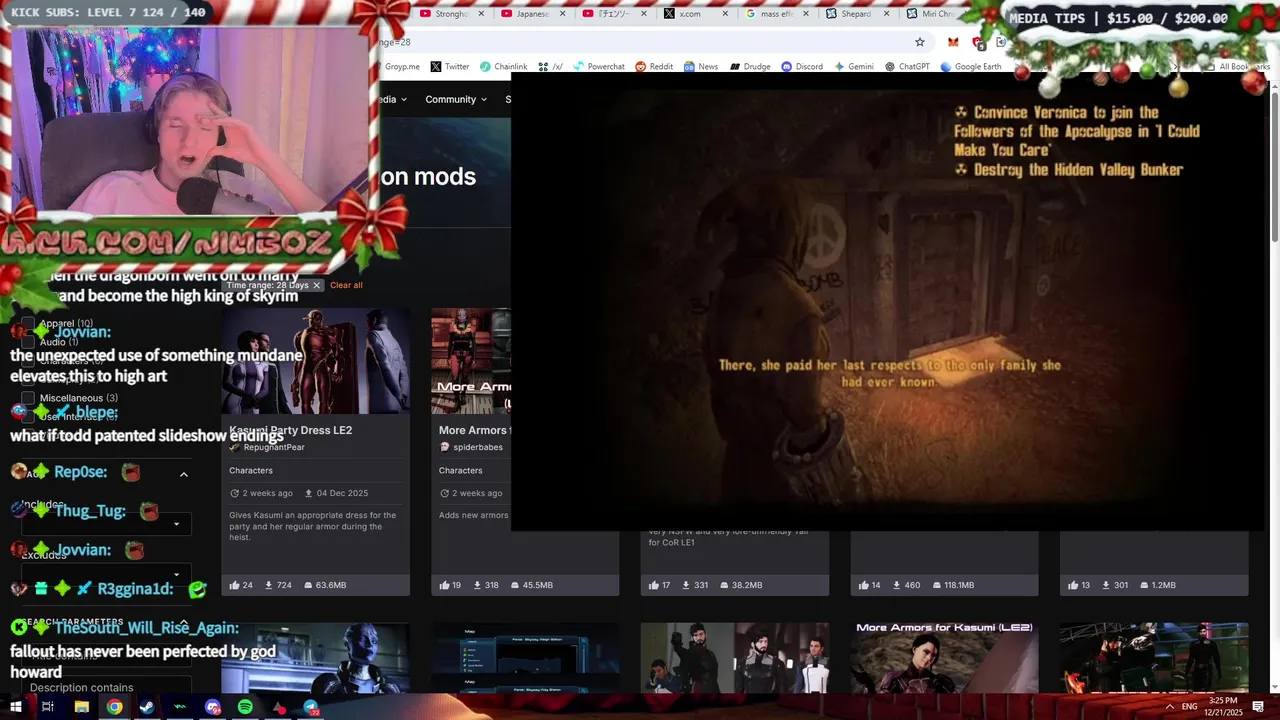Switch to Chrome in the taskbar
Viewport: 1280px width, 720px height.
coord(115,707)
